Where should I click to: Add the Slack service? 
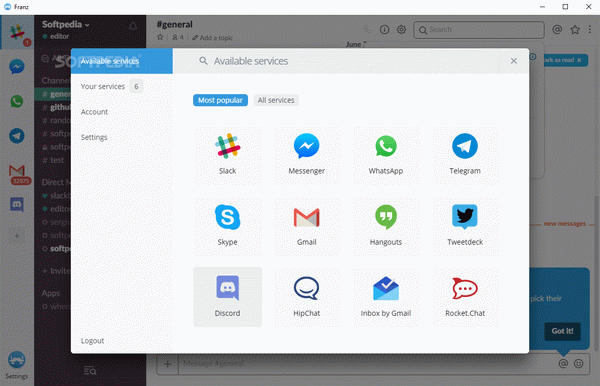(227, 155)
